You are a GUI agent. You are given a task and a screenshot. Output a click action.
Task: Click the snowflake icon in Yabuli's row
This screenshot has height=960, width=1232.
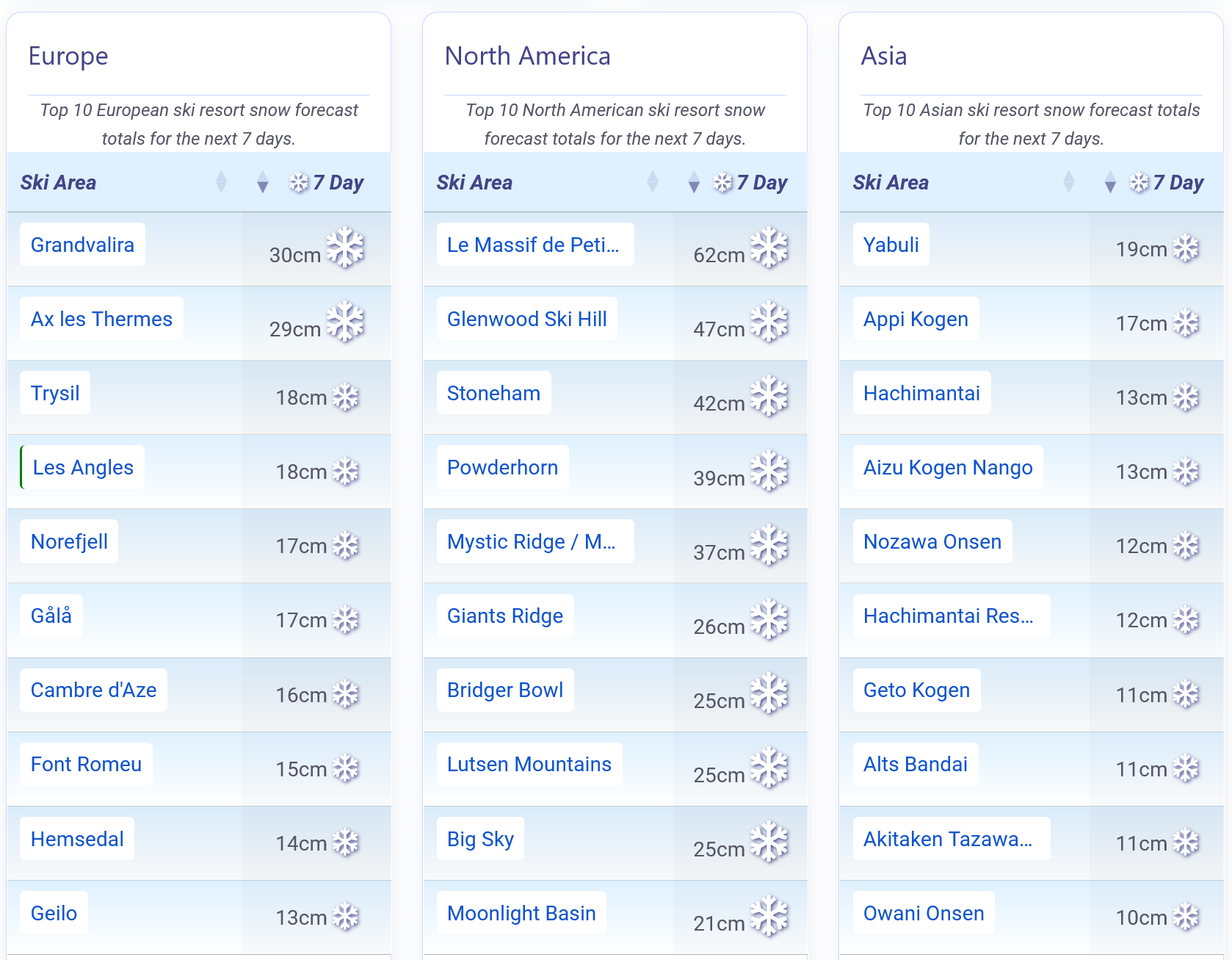pos(1186,249)
